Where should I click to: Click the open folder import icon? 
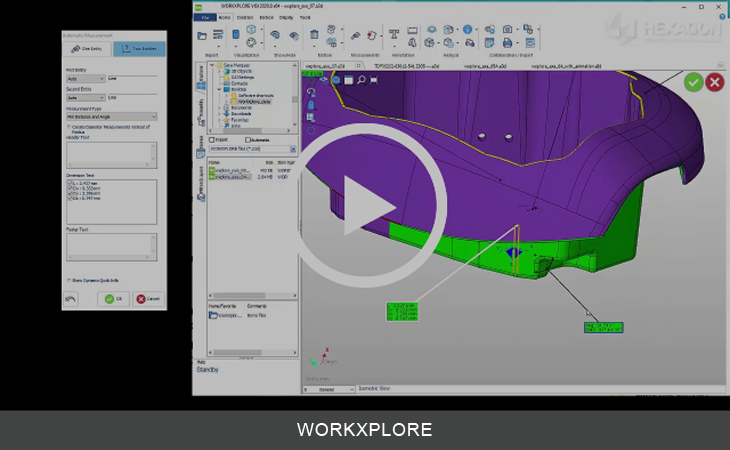(202, 36)
